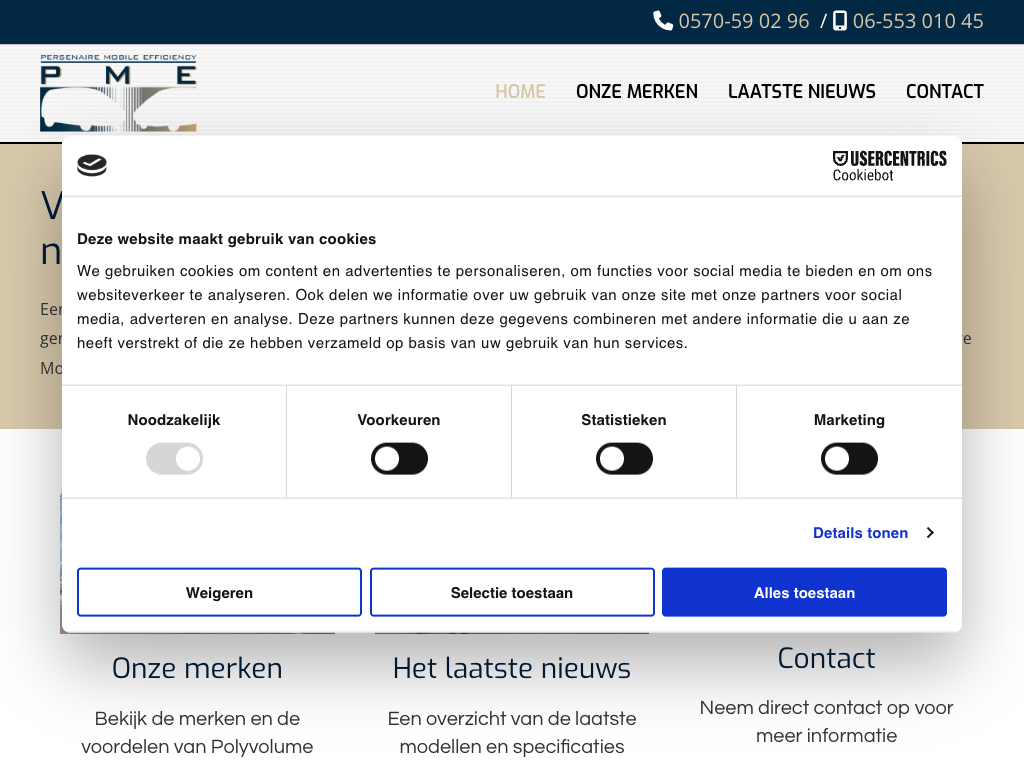Click the Selectie toestaan button
This screenshot has width=1024, height=768.
512,593
